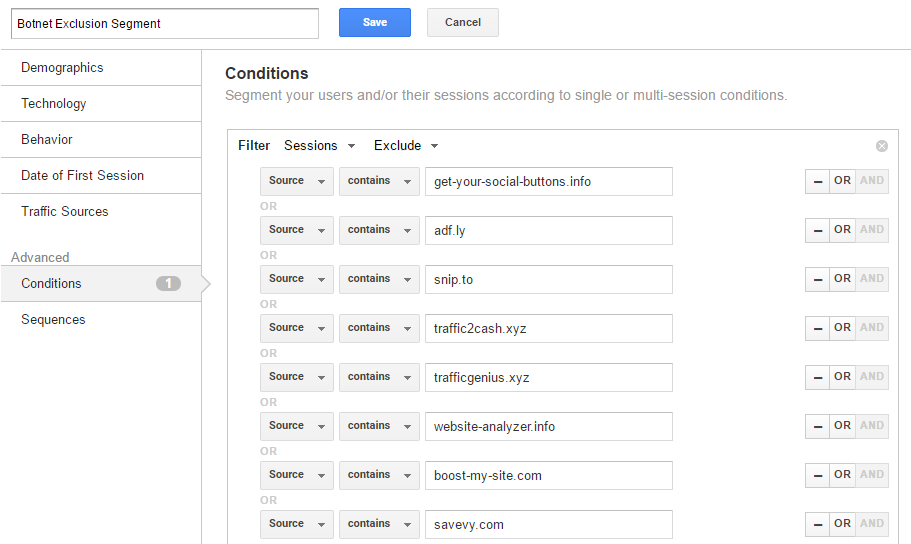Remove the website-analyzer.info row with minus icon
911x544 pixels.
tap(817, 426)
